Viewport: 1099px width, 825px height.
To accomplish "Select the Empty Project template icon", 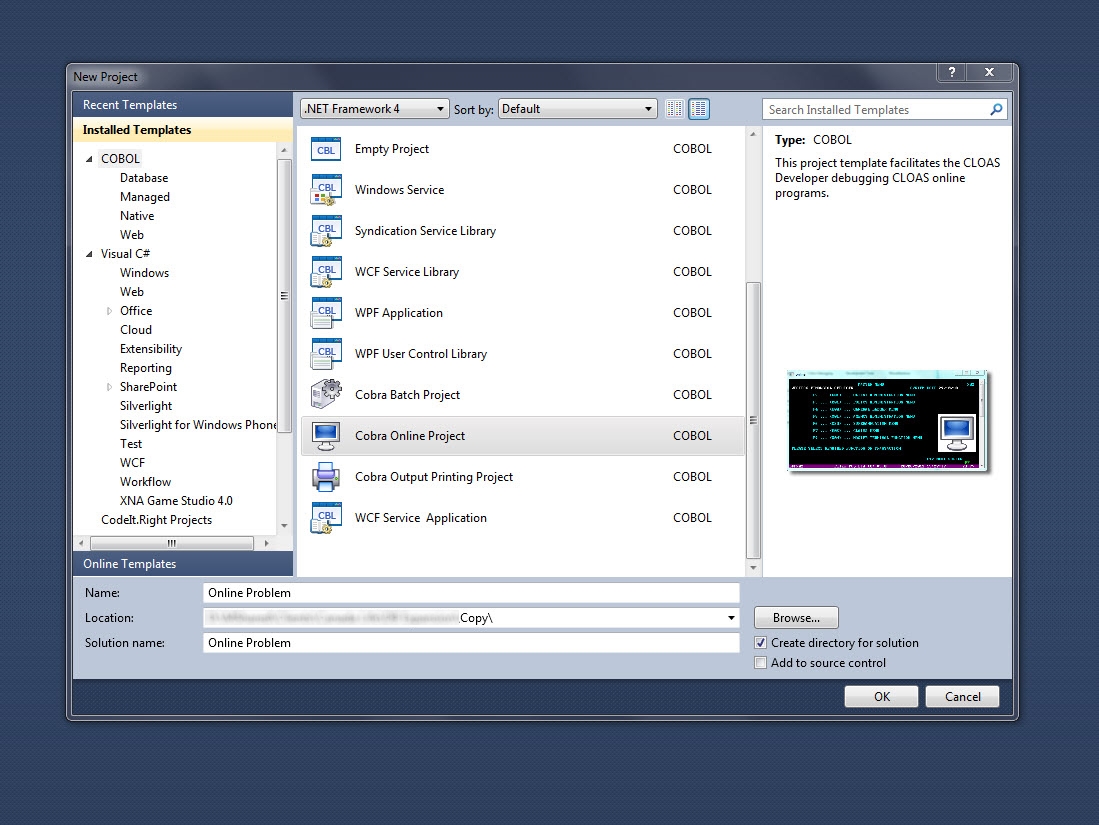I will coord(326,149).
